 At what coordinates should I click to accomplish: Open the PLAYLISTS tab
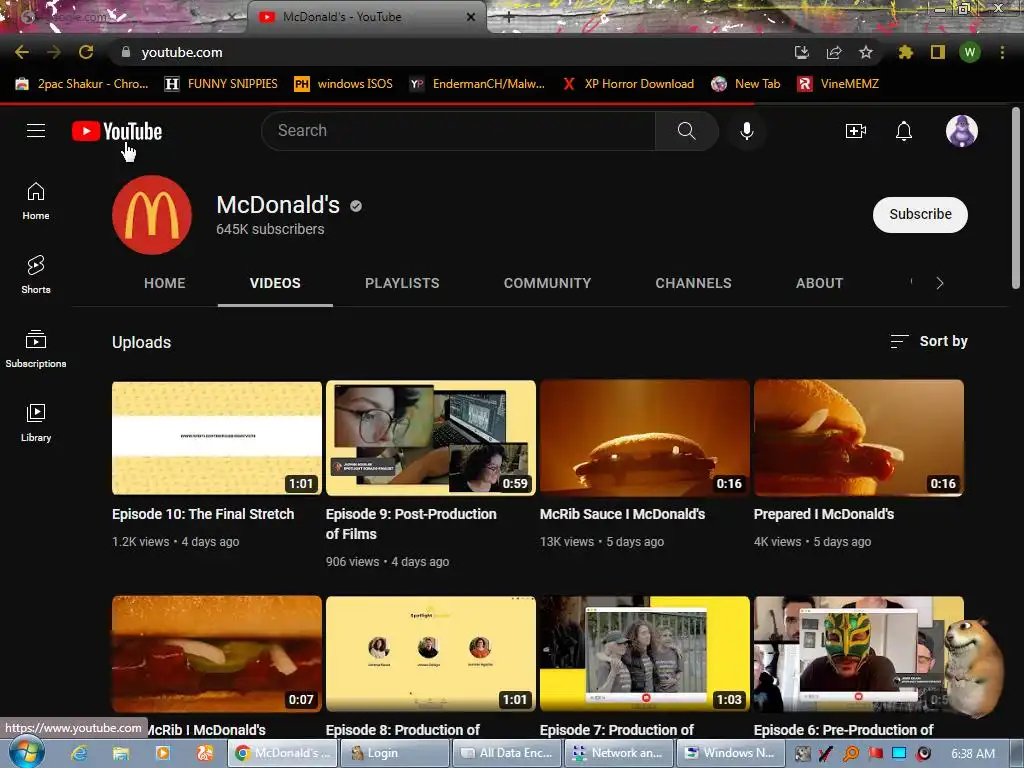402,283
